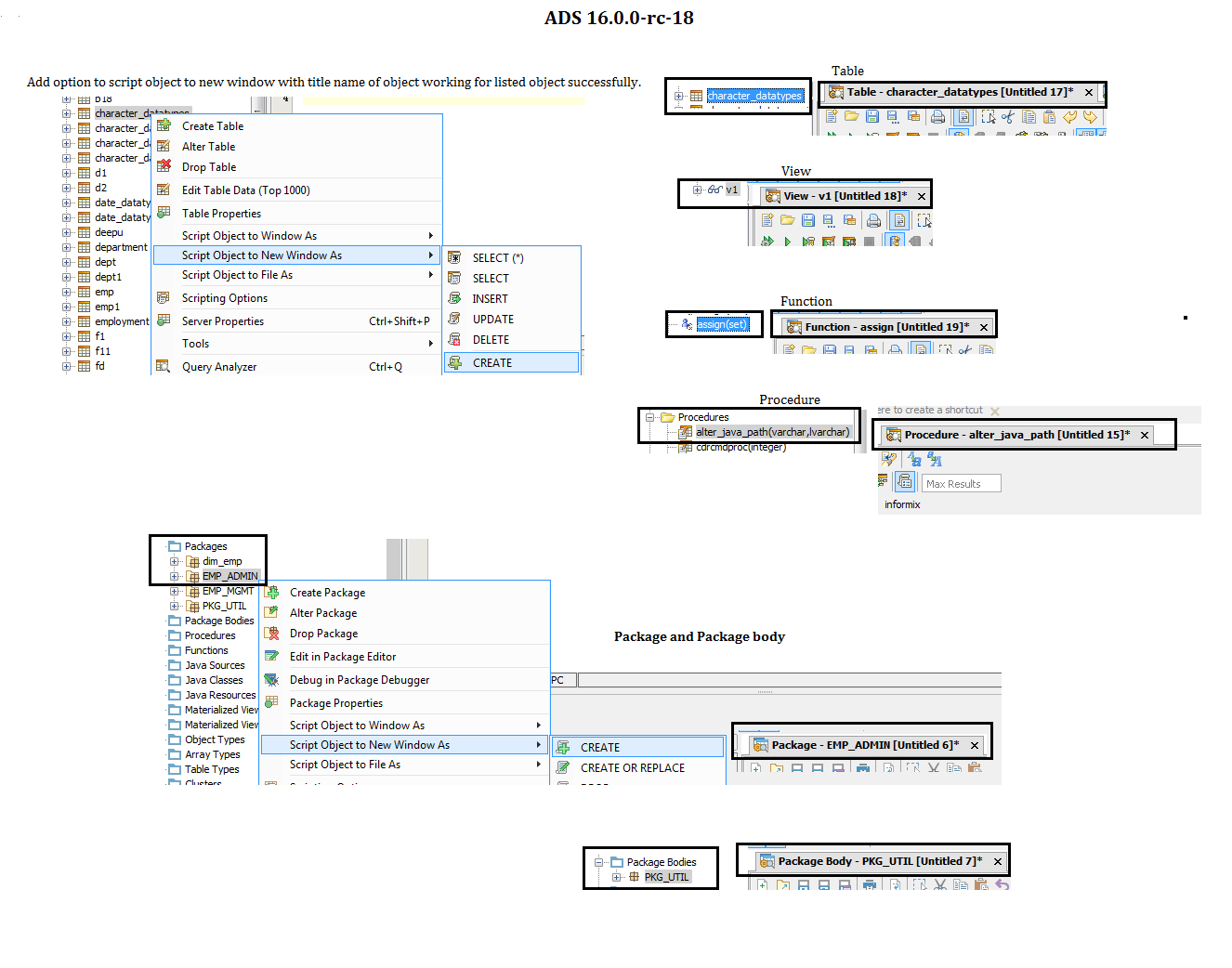Expand the fd table node
This screenshot has width=1232, height=968.
(x=67, y=366)
